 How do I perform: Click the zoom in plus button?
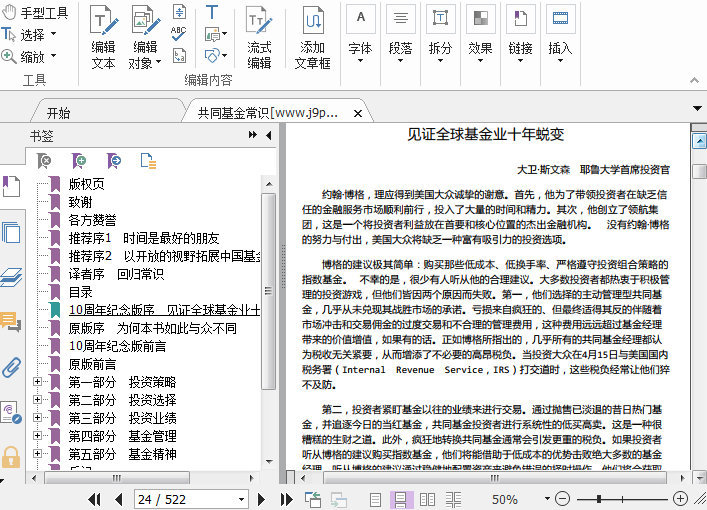click(x=681, y=499)
